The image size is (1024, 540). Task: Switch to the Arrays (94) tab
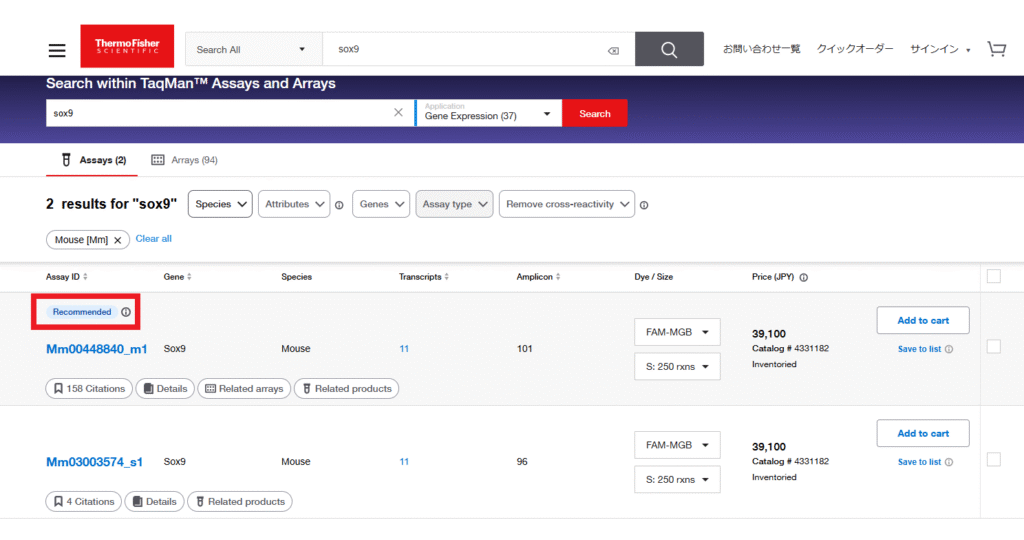click(x=184, y=160)
